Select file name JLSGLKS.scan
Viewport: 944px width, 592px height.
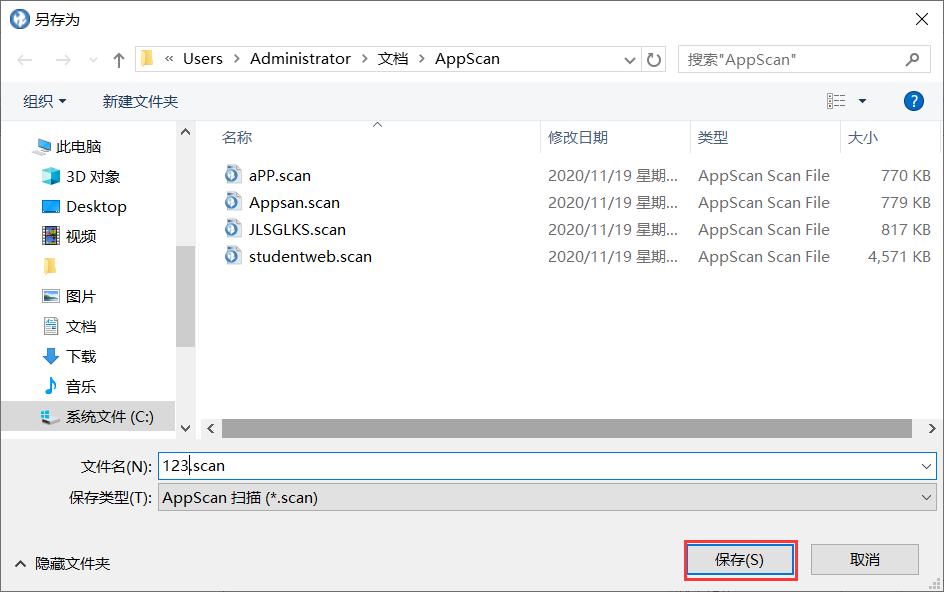click(x=297, y=229)
